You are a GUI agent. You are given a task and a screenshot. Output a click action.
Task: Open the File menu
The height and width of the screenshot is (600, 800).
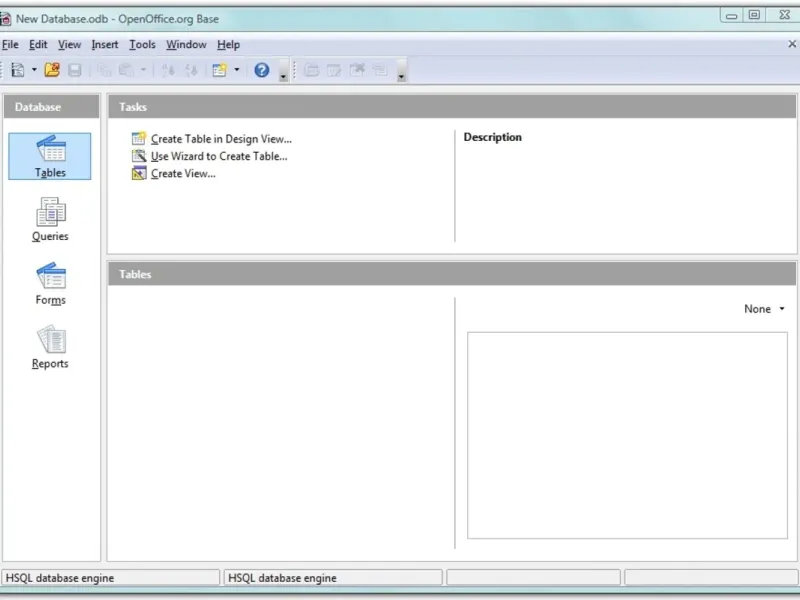(10, 45)
